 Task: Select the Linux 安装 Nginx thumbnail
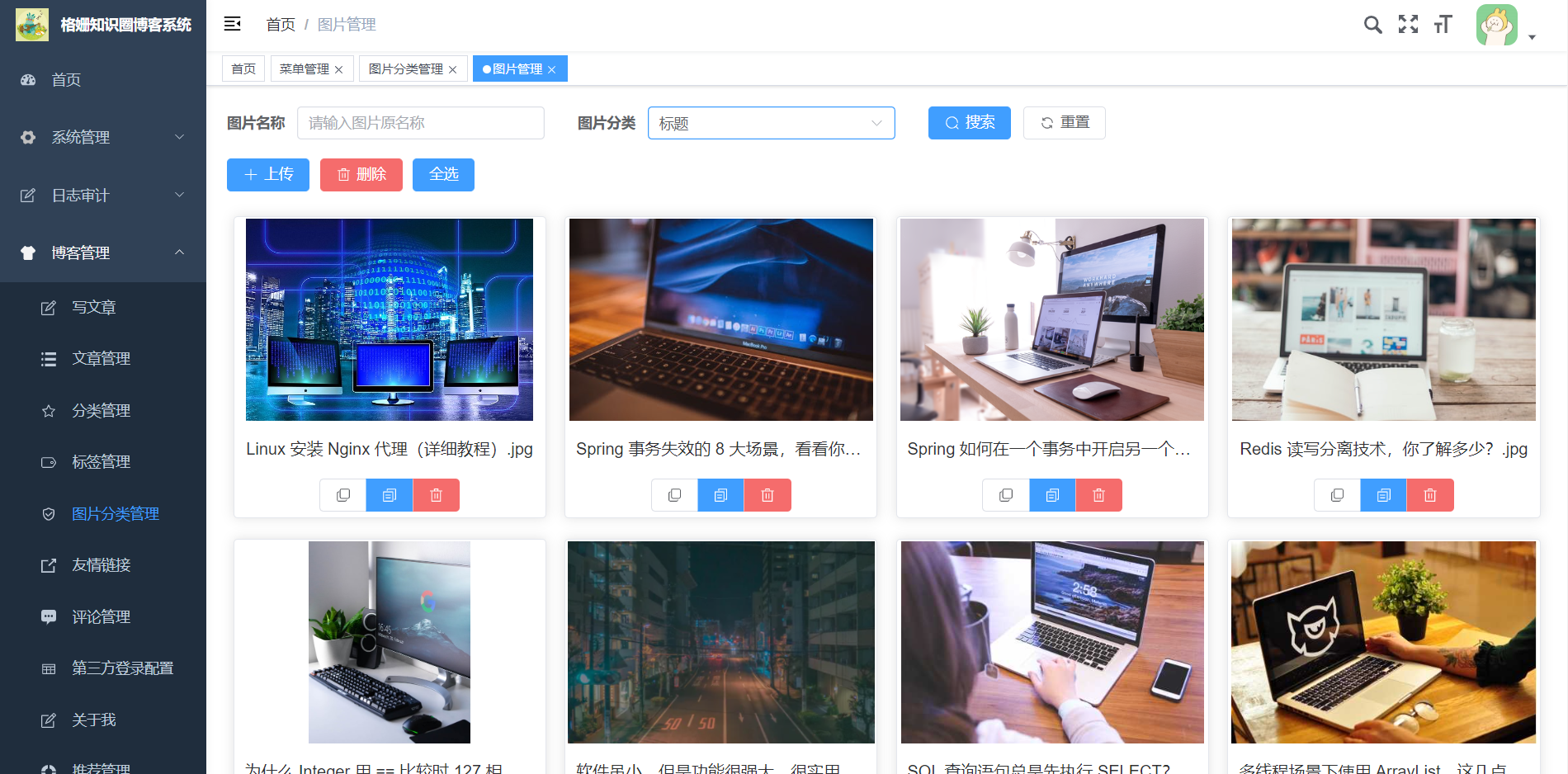pos(390,319)
